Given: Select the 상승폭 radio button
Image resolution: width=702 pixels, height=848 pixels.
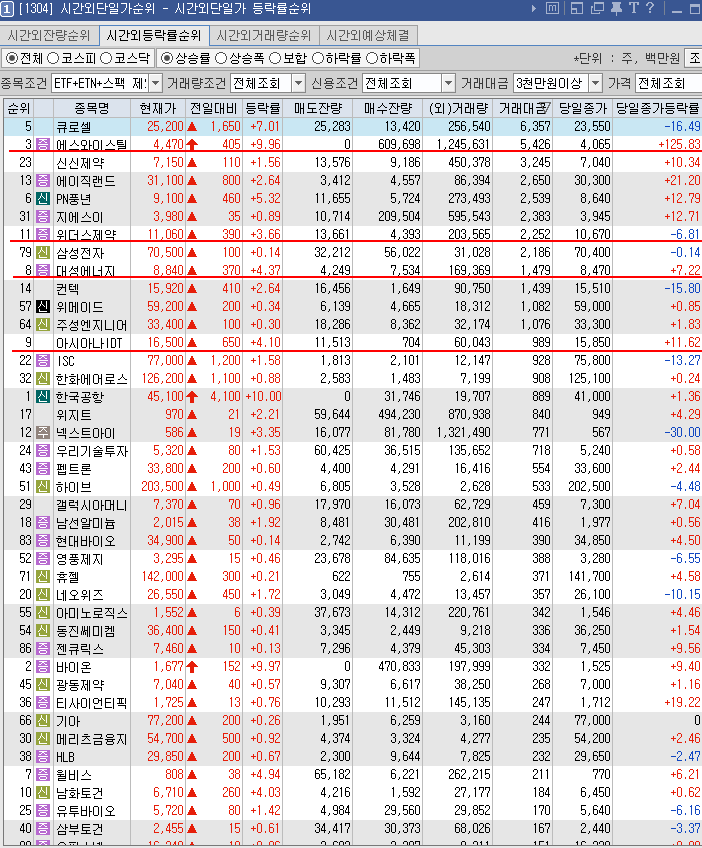Looking at the screenshot, I should [221, 58].
